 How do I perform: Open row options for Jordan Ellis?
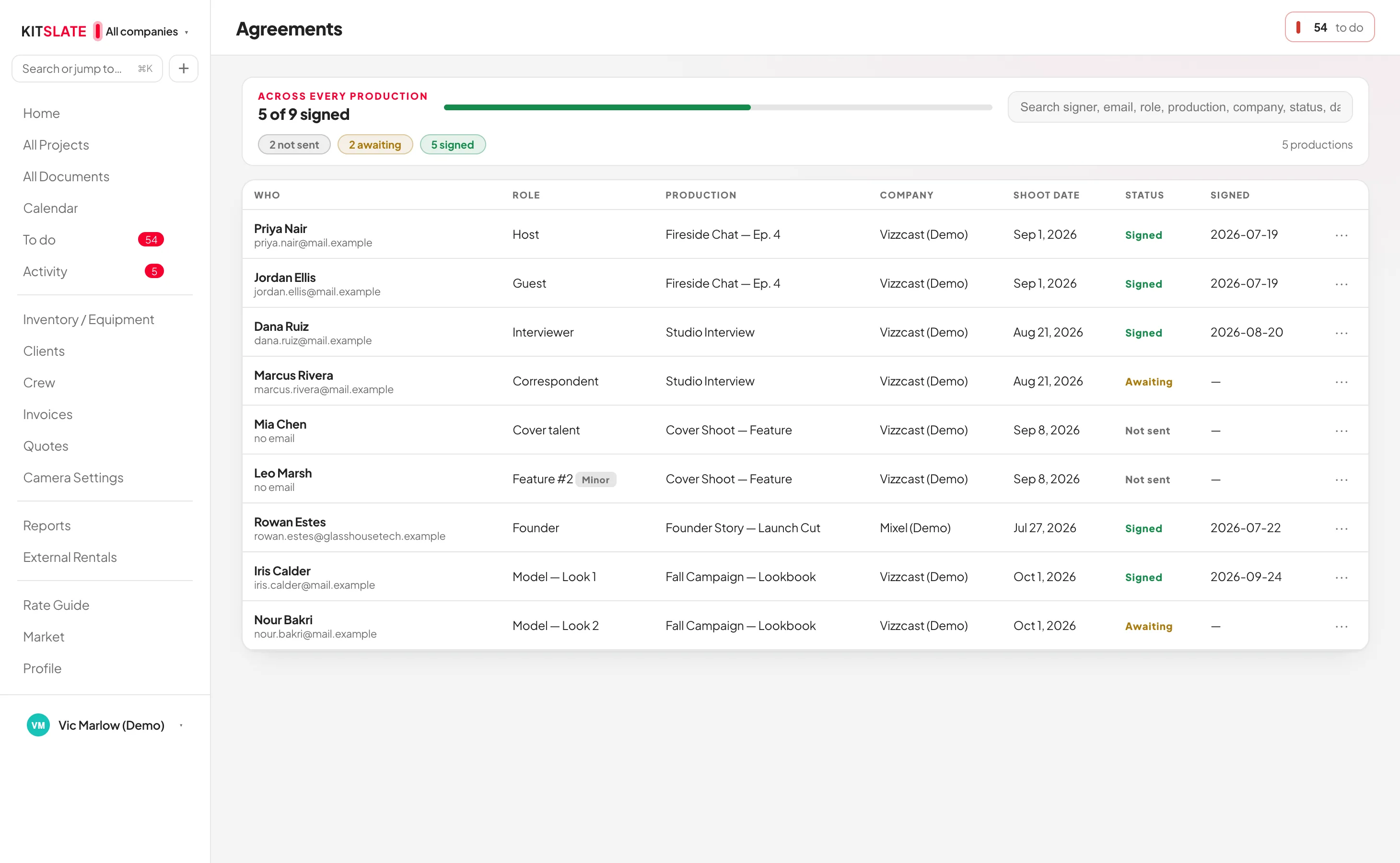click(1341, 284)
